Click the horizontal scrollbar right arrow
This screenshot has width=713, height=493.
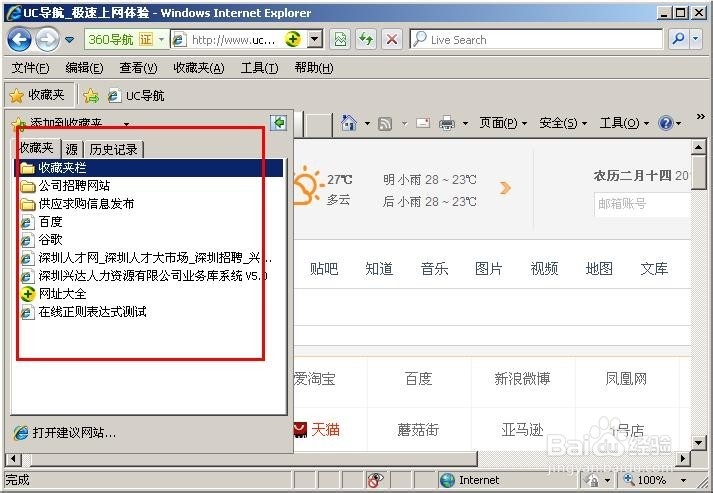(683, 458)
